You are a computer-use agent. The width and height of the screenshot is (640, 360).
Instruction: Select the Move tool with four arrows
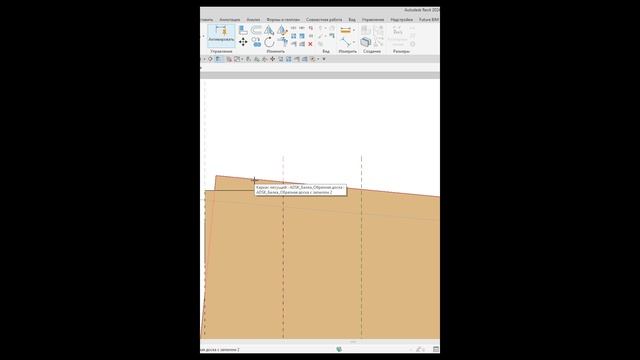[243, 42]
